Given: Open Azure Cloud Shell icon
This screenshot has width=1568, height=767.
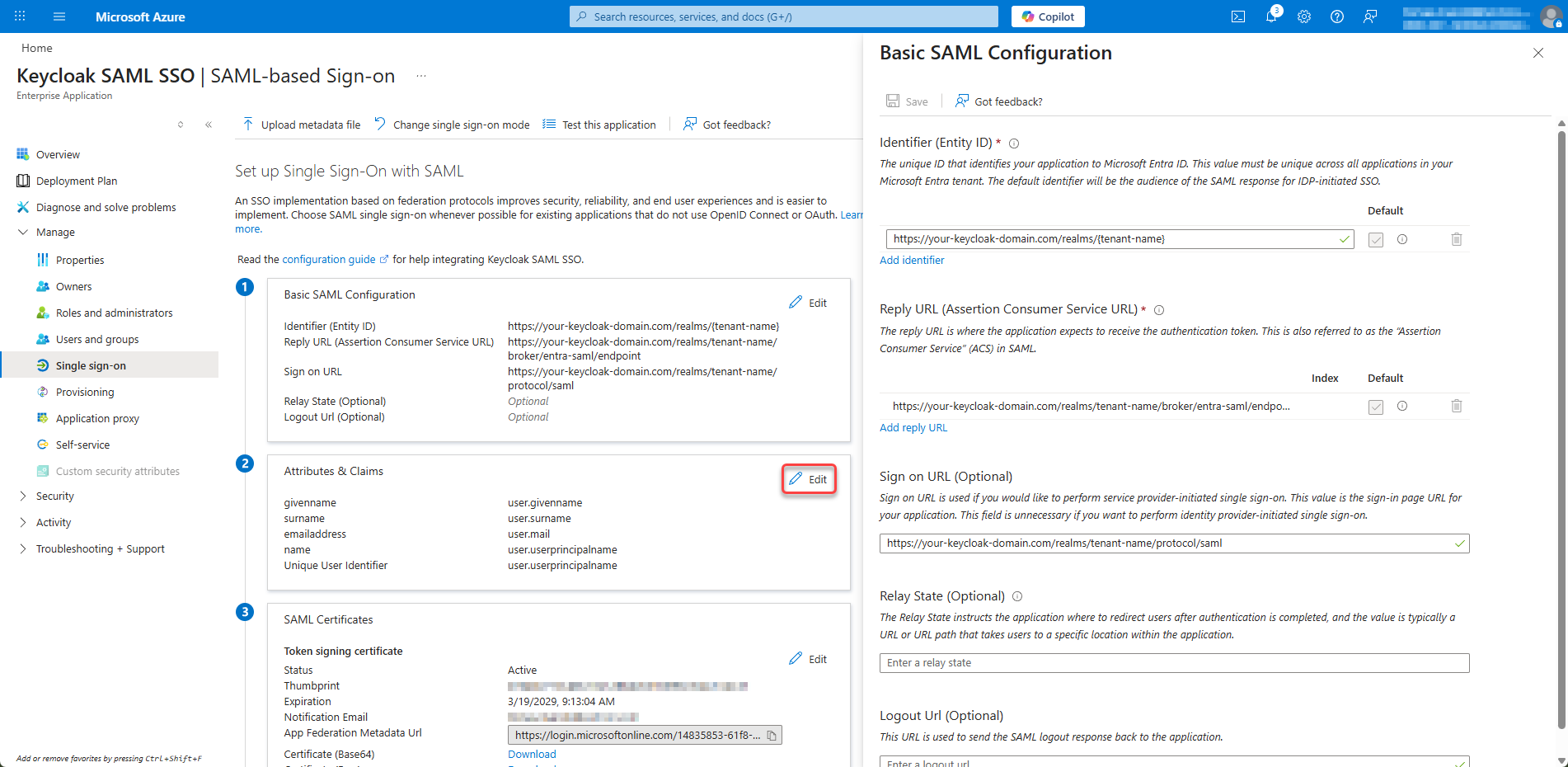Looking at the screenshot, I should tap(1237, 16).
